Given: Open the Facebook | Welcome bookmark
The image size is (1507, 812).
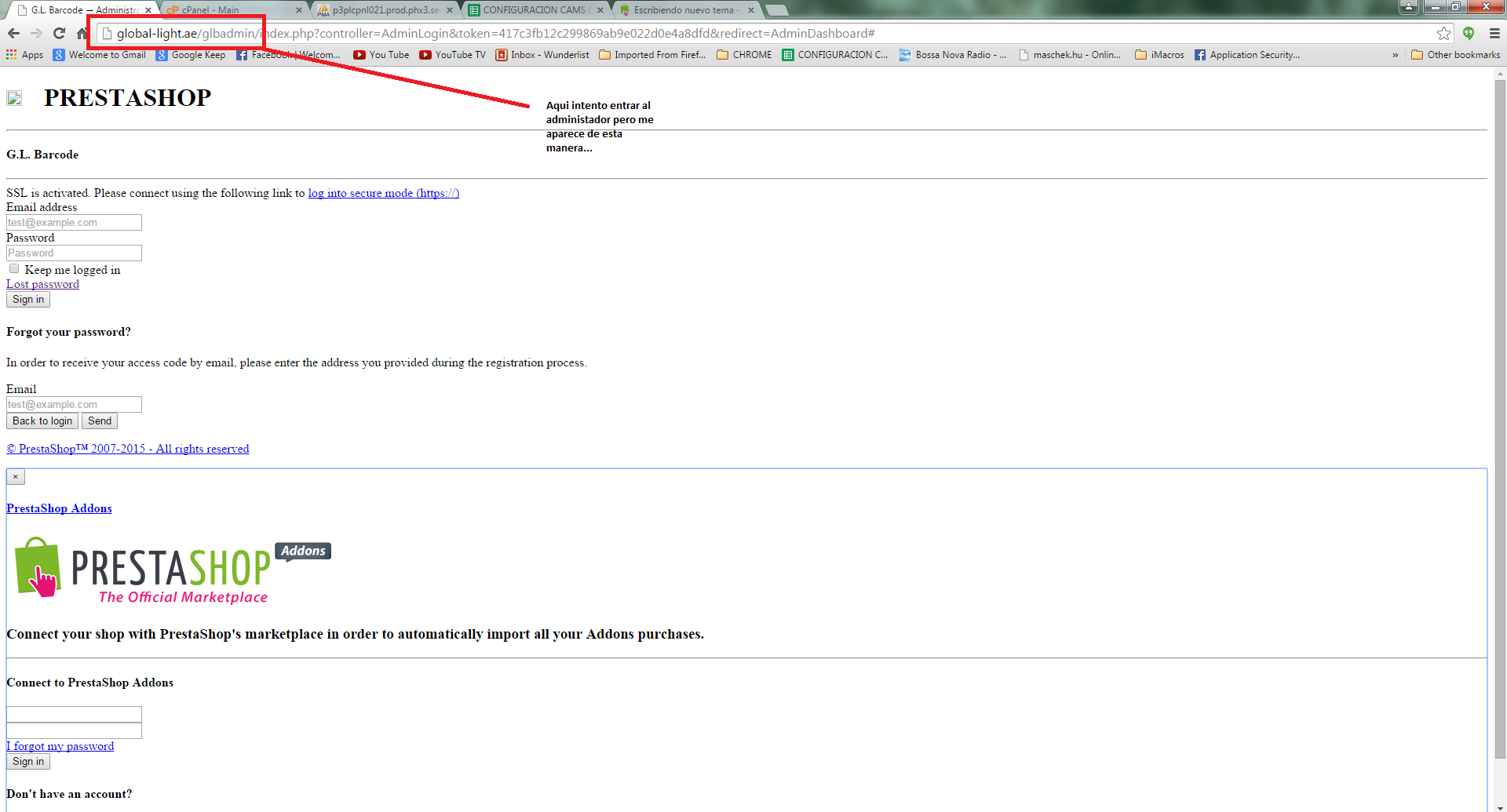Looking at the screenshot, I should tap(289, 55).
